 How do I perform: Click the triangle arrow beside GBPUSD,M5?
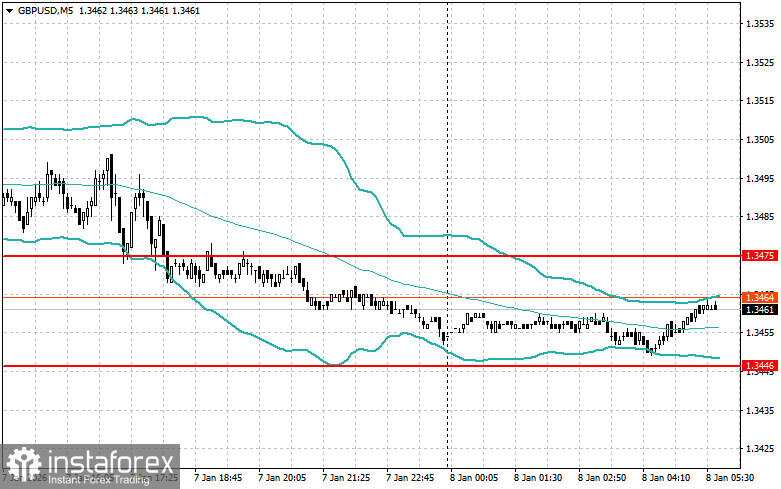(x=9, y=11)
